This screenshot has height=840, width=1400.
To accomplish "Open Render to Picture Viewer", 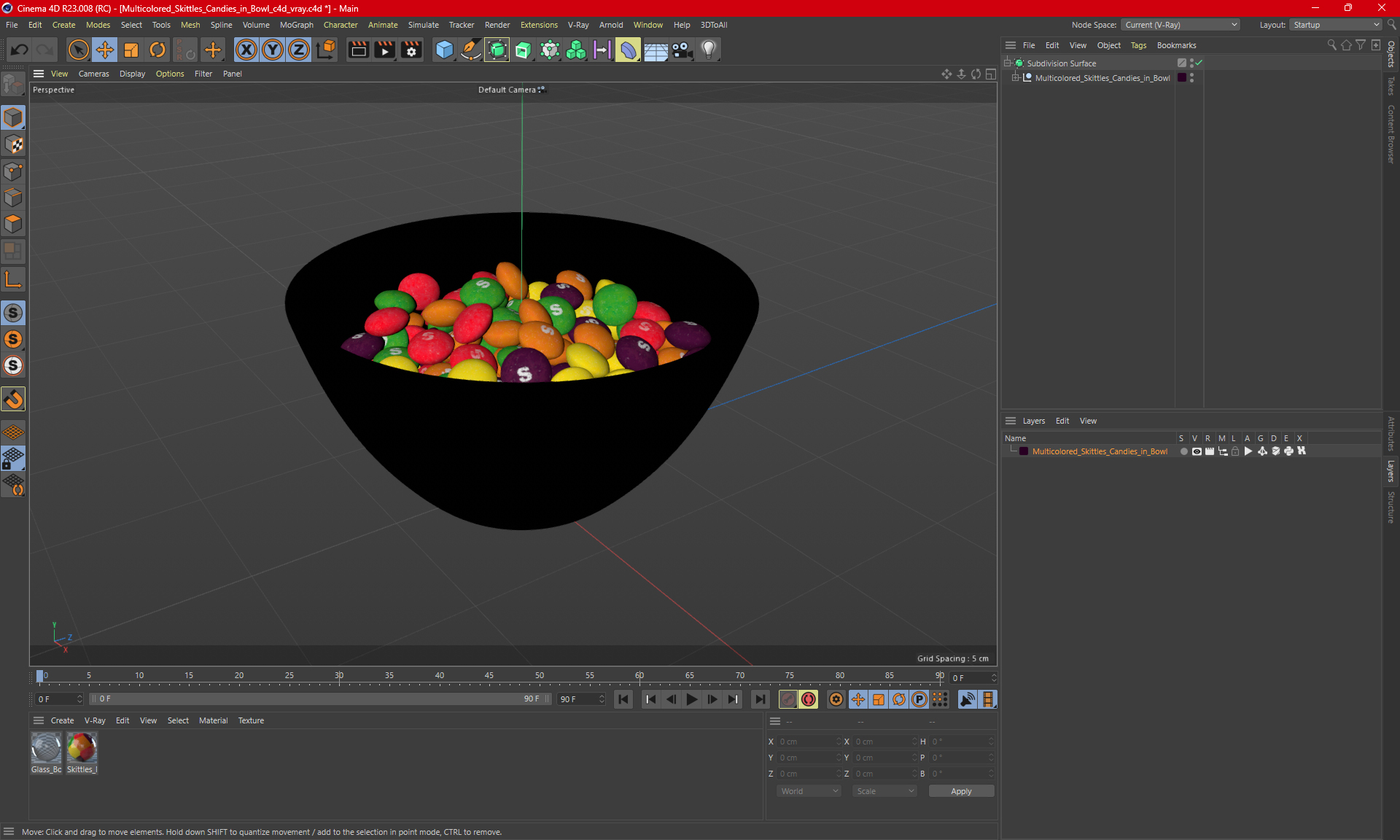I will pyautogui.click(x=384, y=50).
